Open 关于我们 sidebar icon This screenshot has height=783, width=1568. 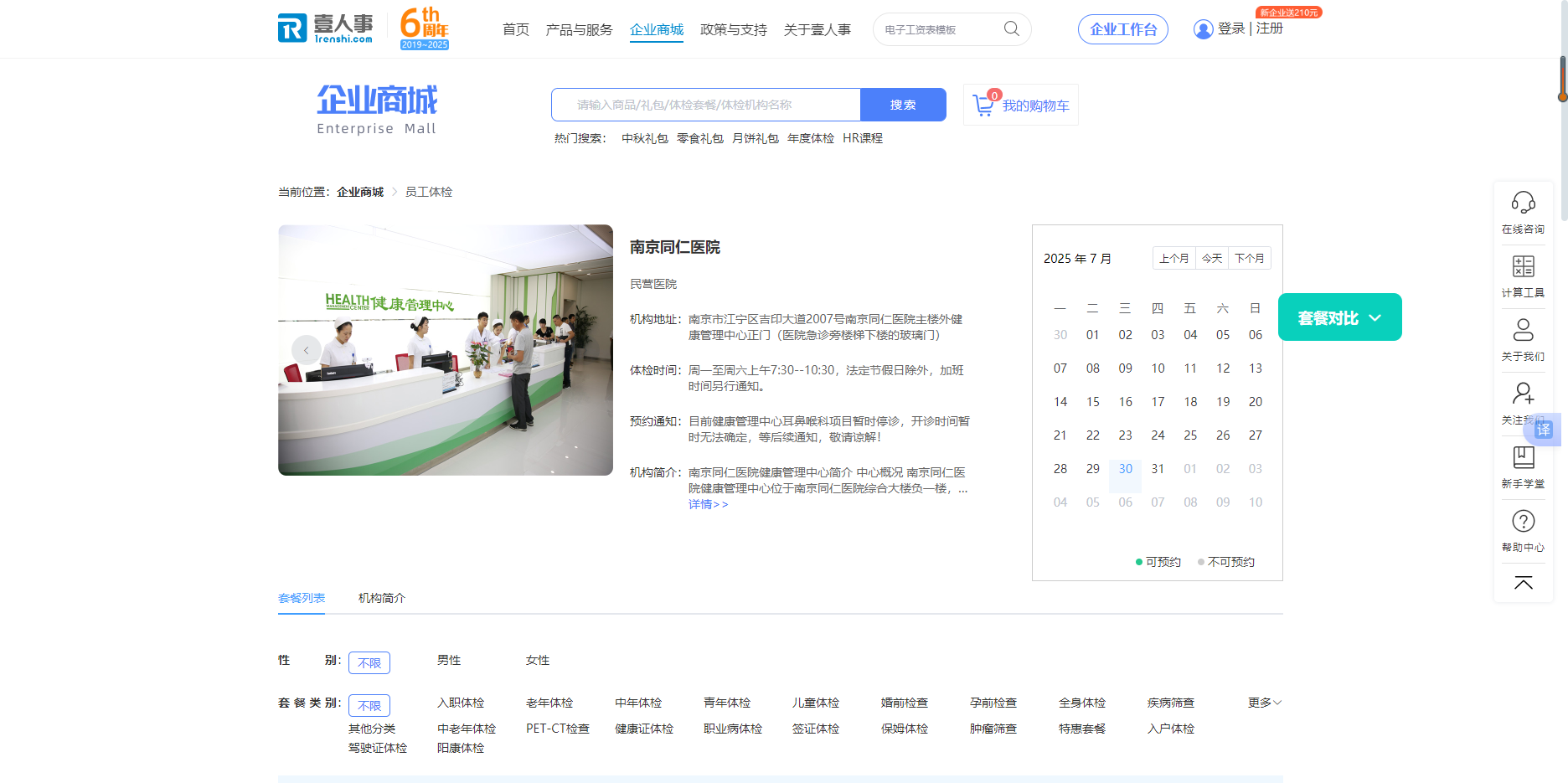click(1523, 330)
